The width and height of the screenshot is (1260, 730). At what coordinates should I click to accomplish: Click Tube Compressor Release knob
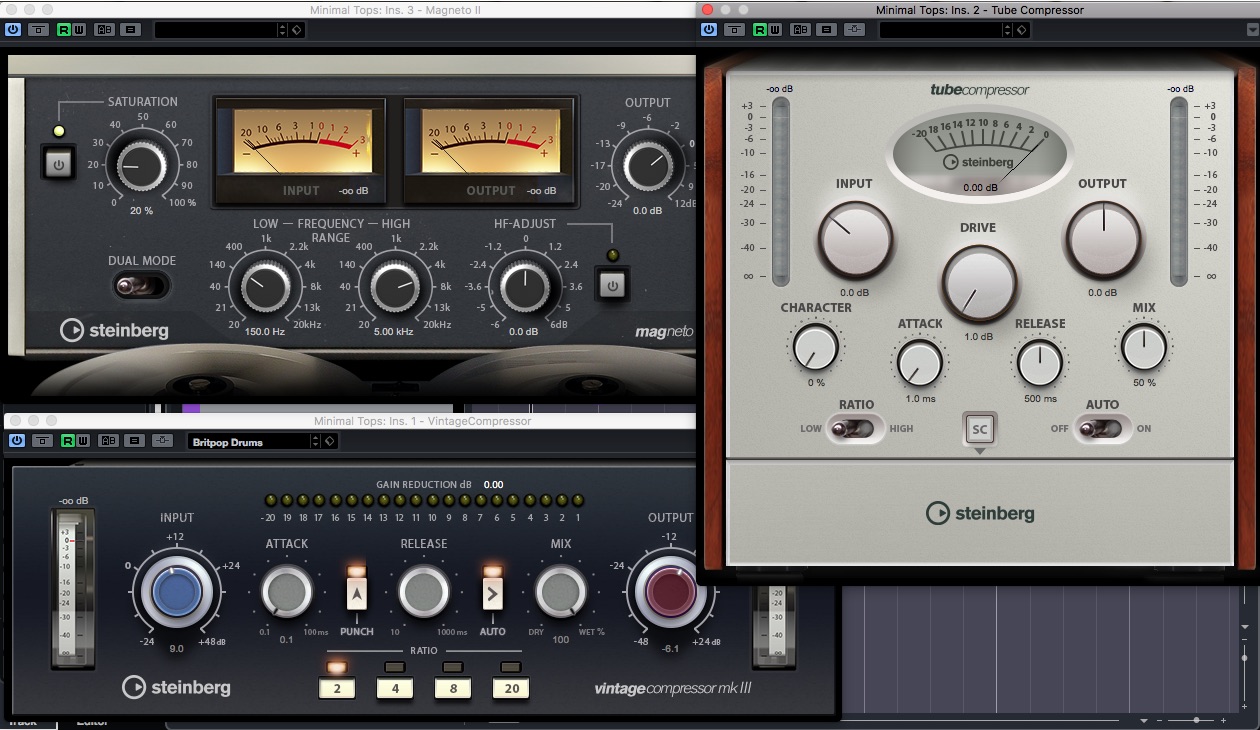click(x=1040, y=363)
